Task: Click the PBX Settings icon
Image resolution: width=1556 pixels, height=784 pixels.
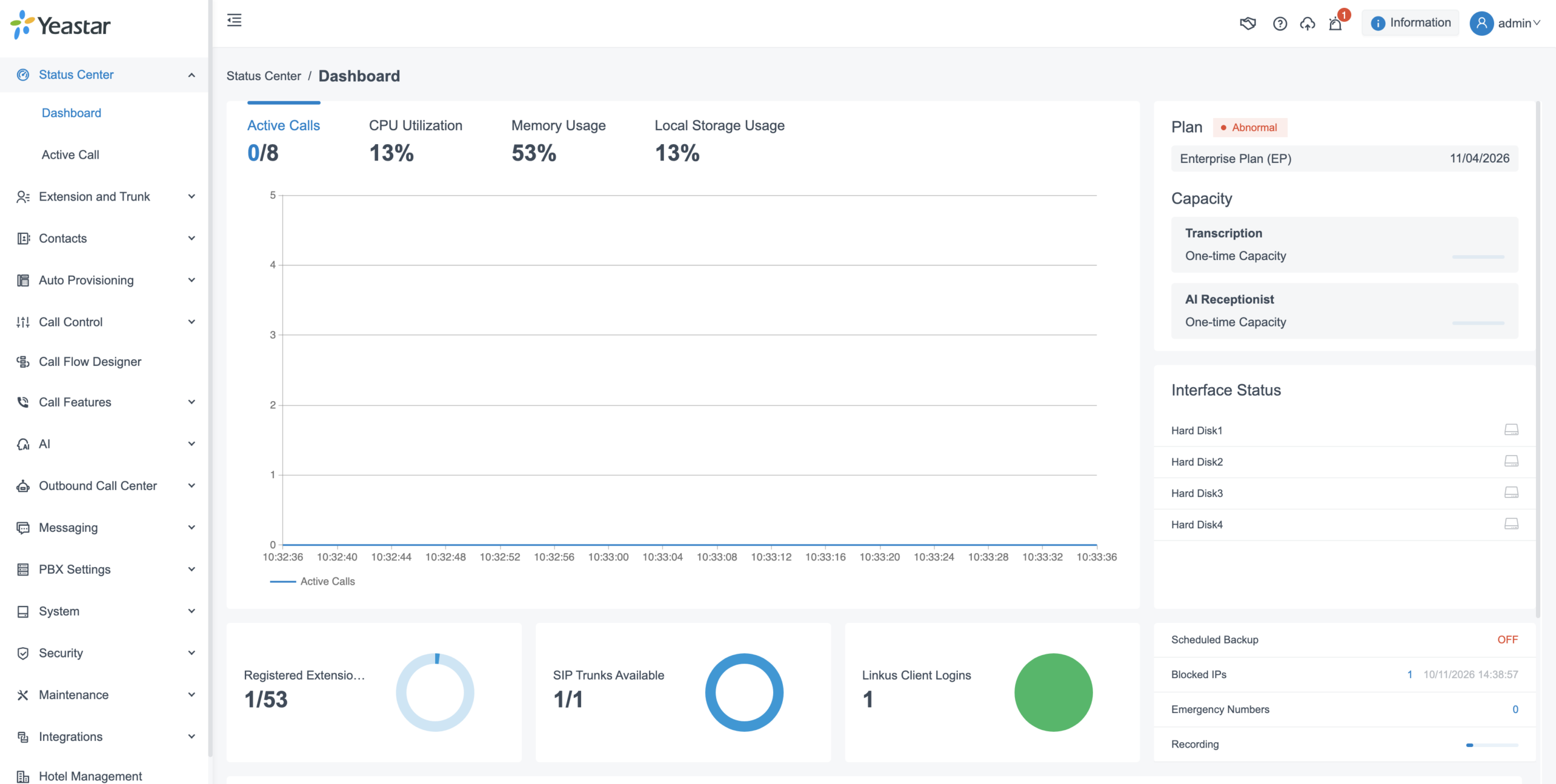Action: click(x=23, y=569)
